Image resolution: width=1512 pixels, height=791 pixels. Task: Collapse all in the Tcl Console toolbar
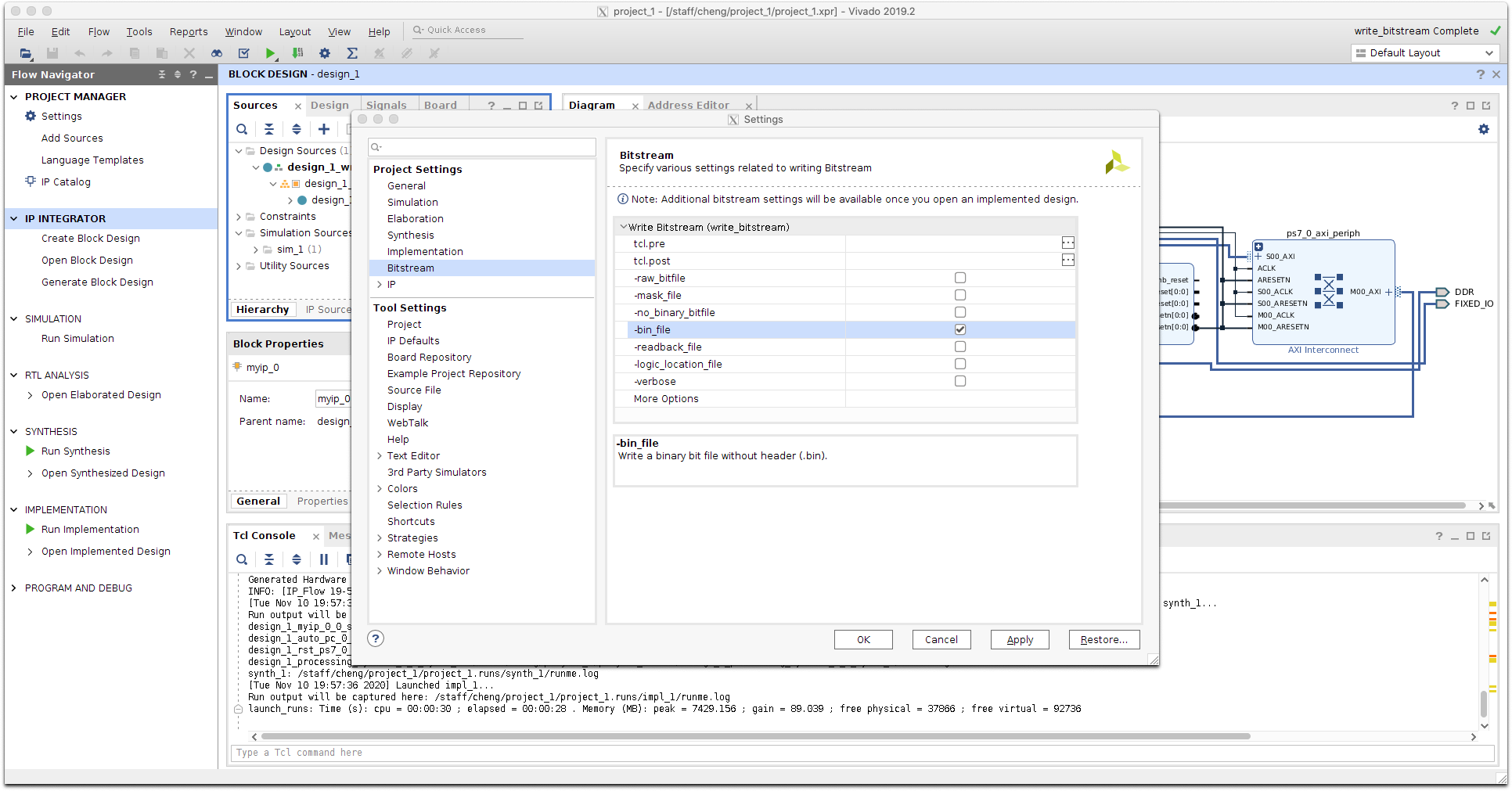269,559
